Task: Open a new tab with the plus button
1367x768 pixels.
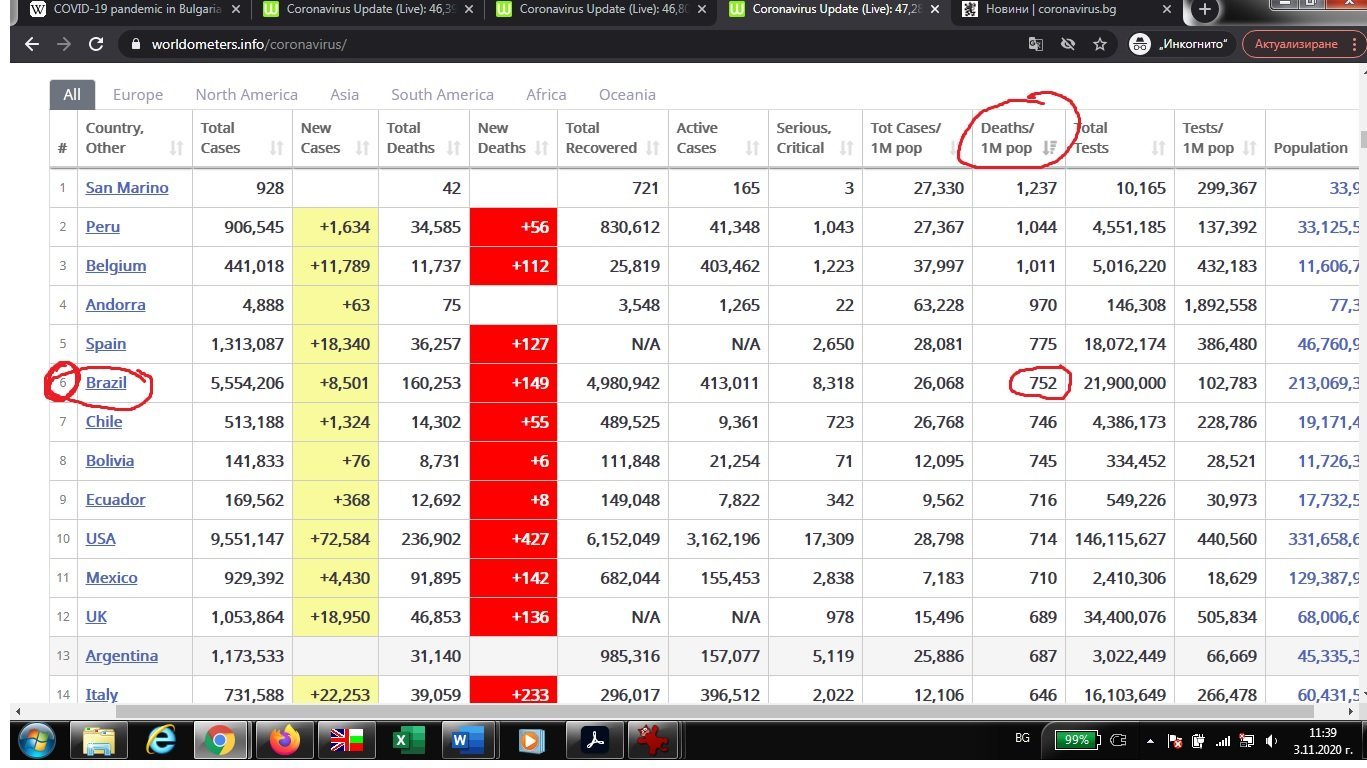Action: pyautogui.click(x=1204, y=10)
